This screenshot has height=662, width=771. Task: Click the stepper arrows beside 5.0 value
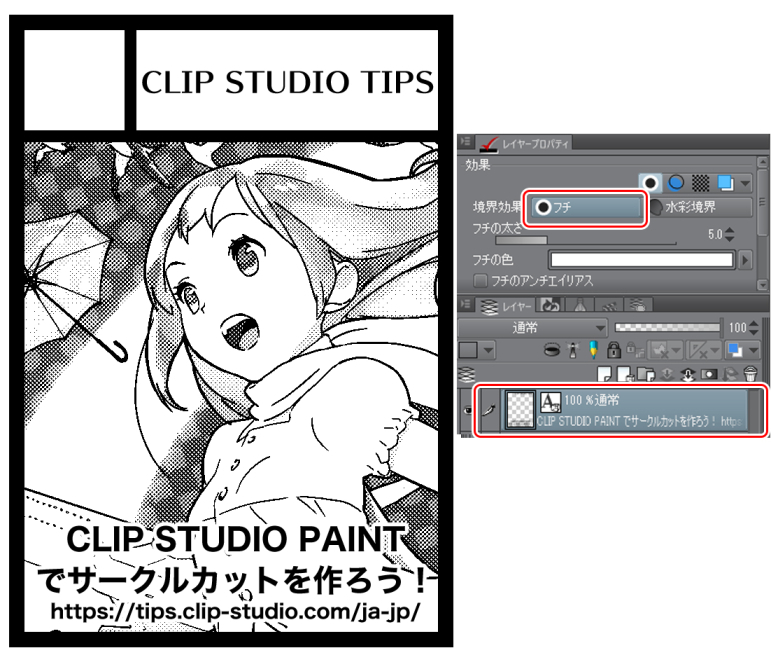pos(730,234)
